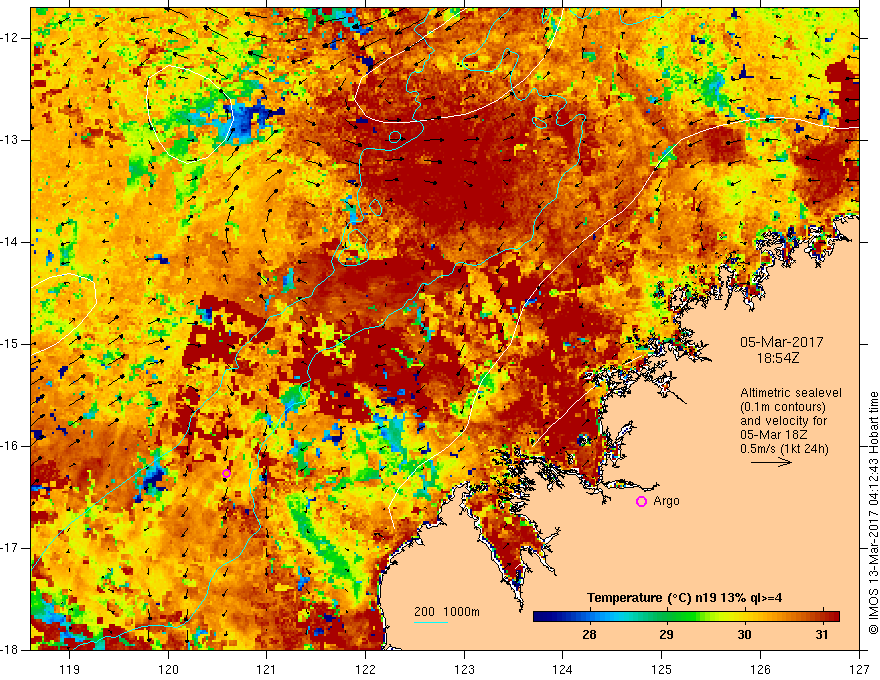The width and height of the screenshot is (880, 680).
Task: Click the '31' color bar tick label
Action: click(822, 635)
